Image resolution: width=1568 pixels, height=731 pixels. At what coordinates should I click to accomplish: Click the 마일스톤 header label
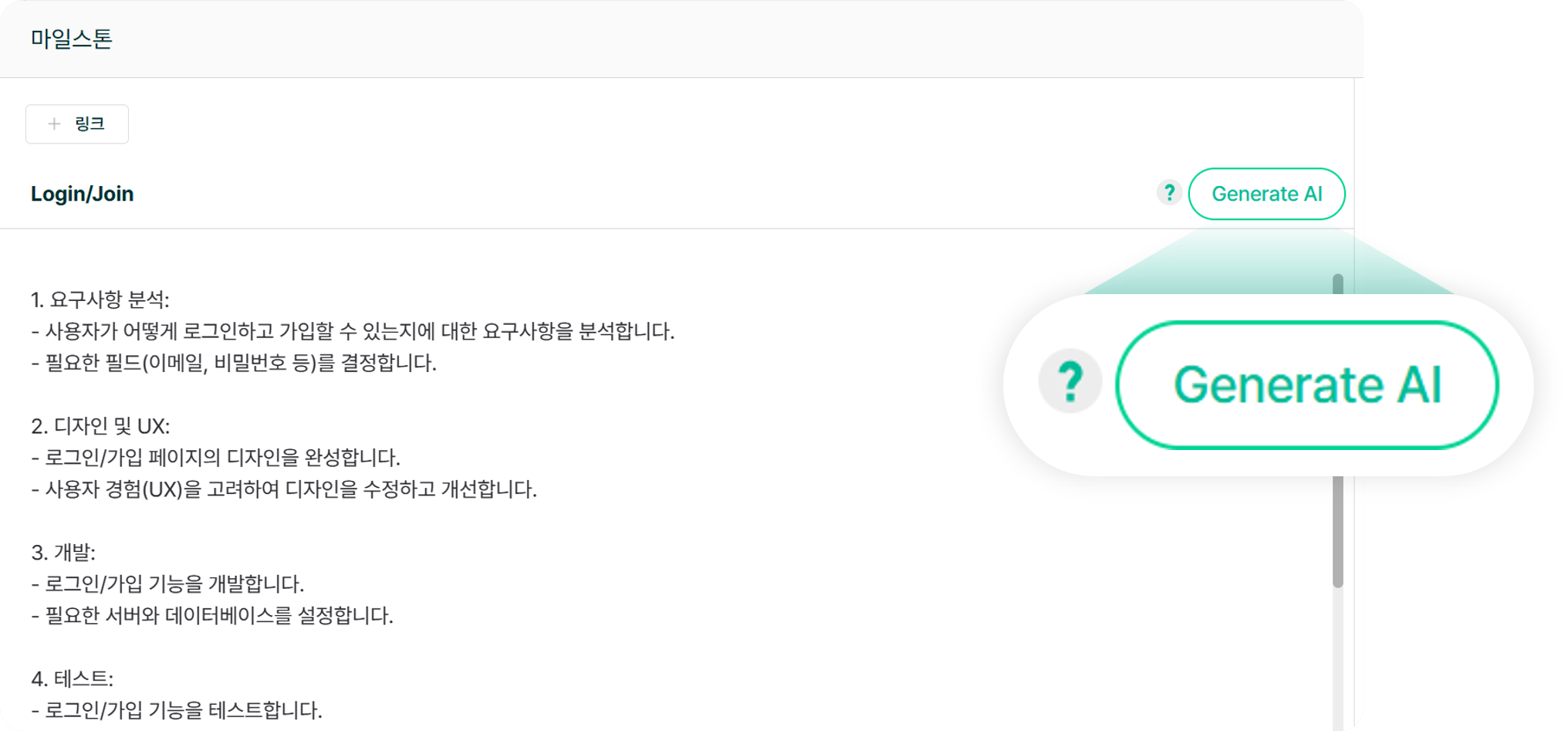72,39
